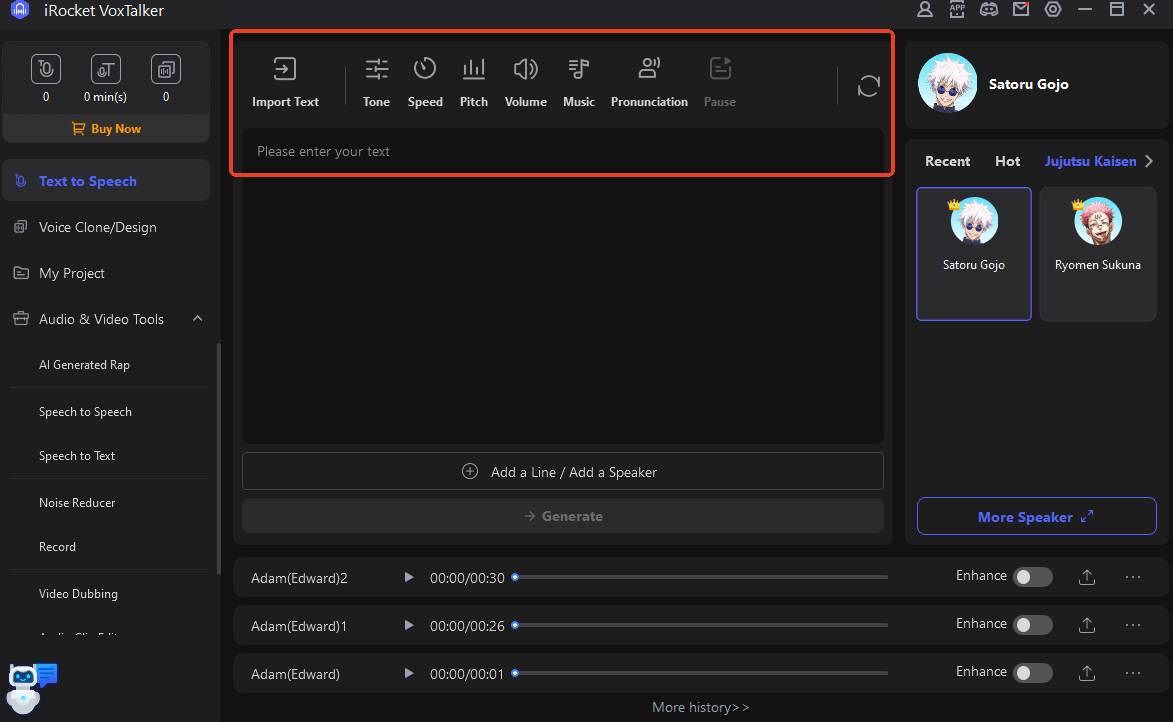Click the Adam(Edward)1 playback progress slider
Viewport: 1173px width, 722px height.
pyautogui.click(x=700, y=625)
